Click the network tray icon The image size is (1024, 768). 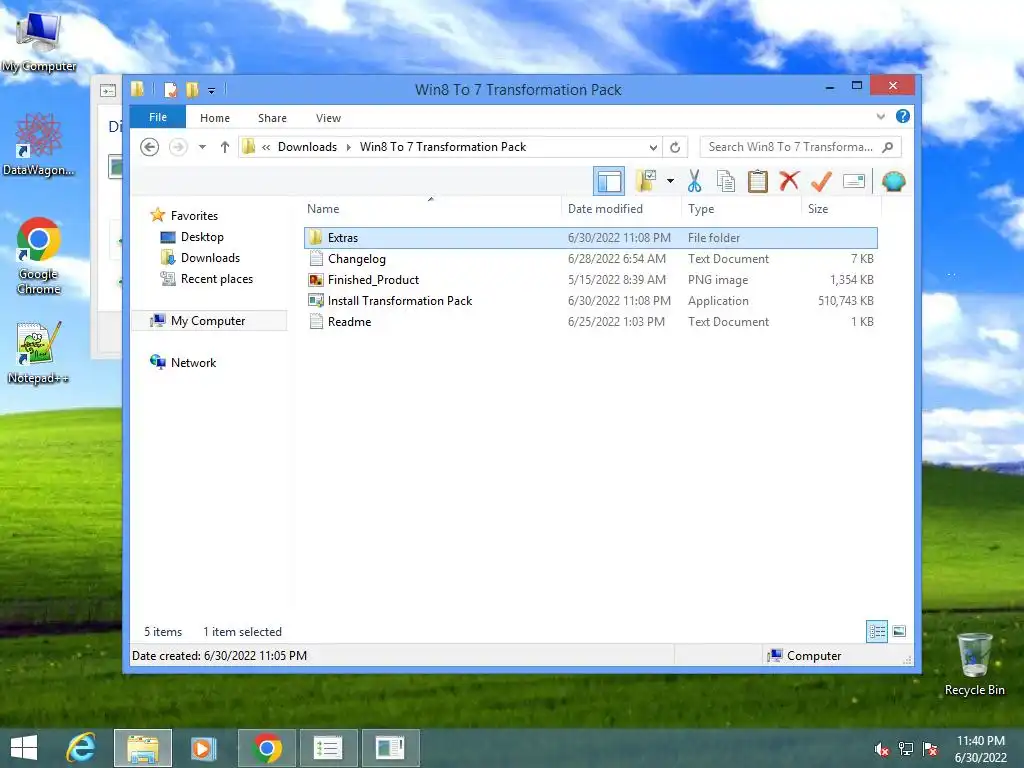(x=905, y=748)
